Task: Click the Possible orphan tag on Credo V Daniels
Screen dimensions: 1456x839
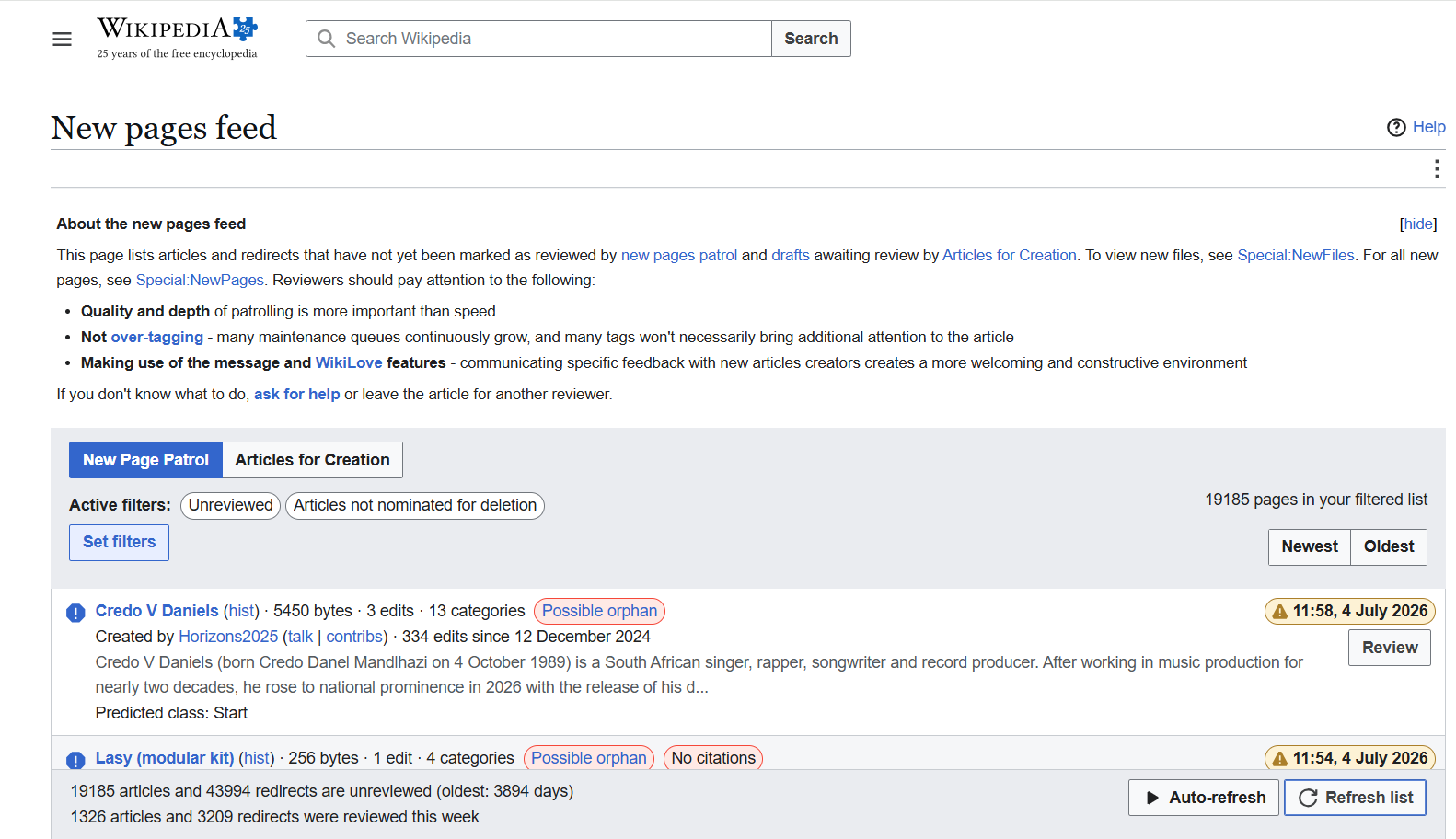Action: 599,611
